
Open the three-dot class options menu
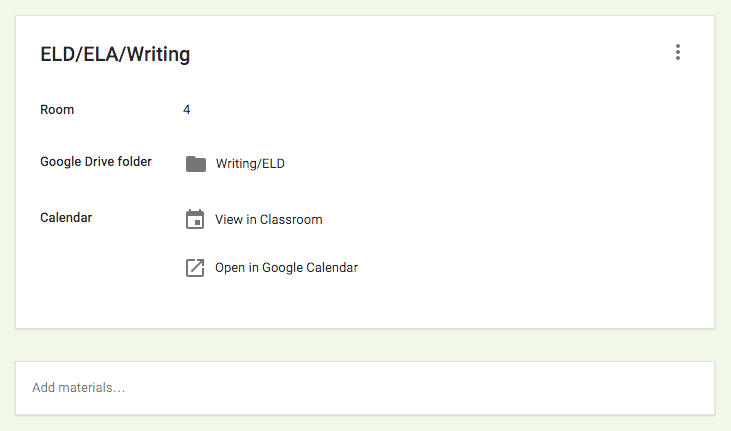(x=678, y=53)
